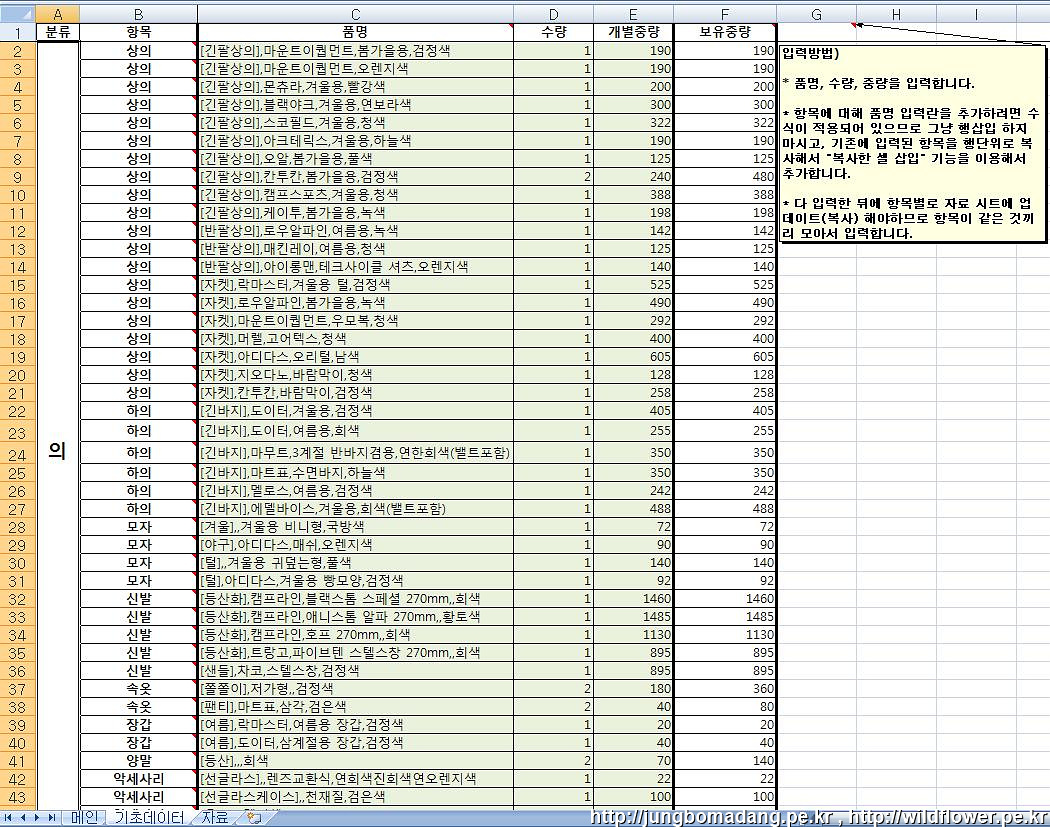Select cell with 머렐,고어텍스,청색 item
Image resolution: width=1050 pixels, height=827 pixels.
356,339
